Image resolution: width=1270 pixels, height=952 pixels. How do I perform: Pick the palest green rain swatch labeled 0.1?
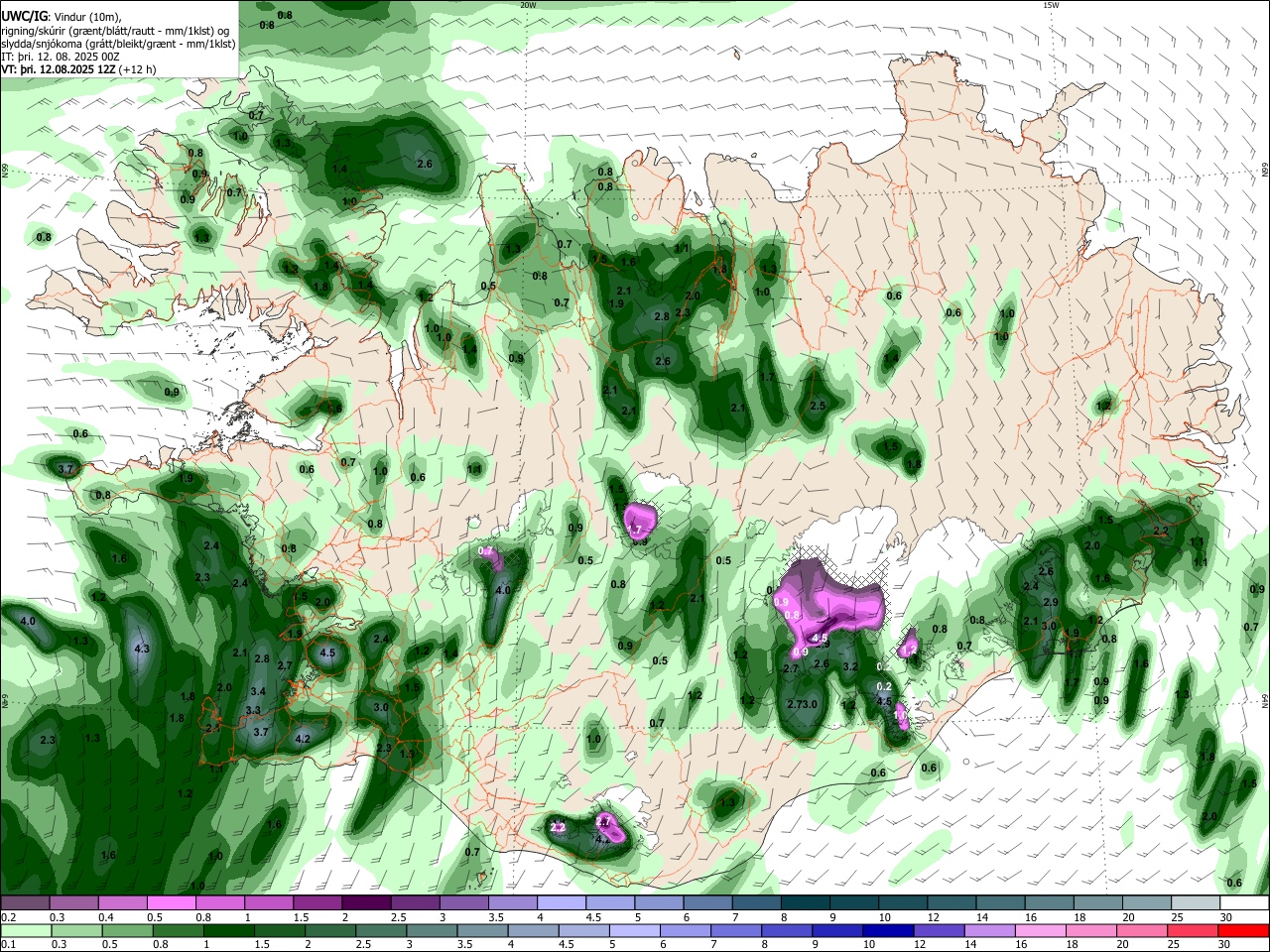25,930
